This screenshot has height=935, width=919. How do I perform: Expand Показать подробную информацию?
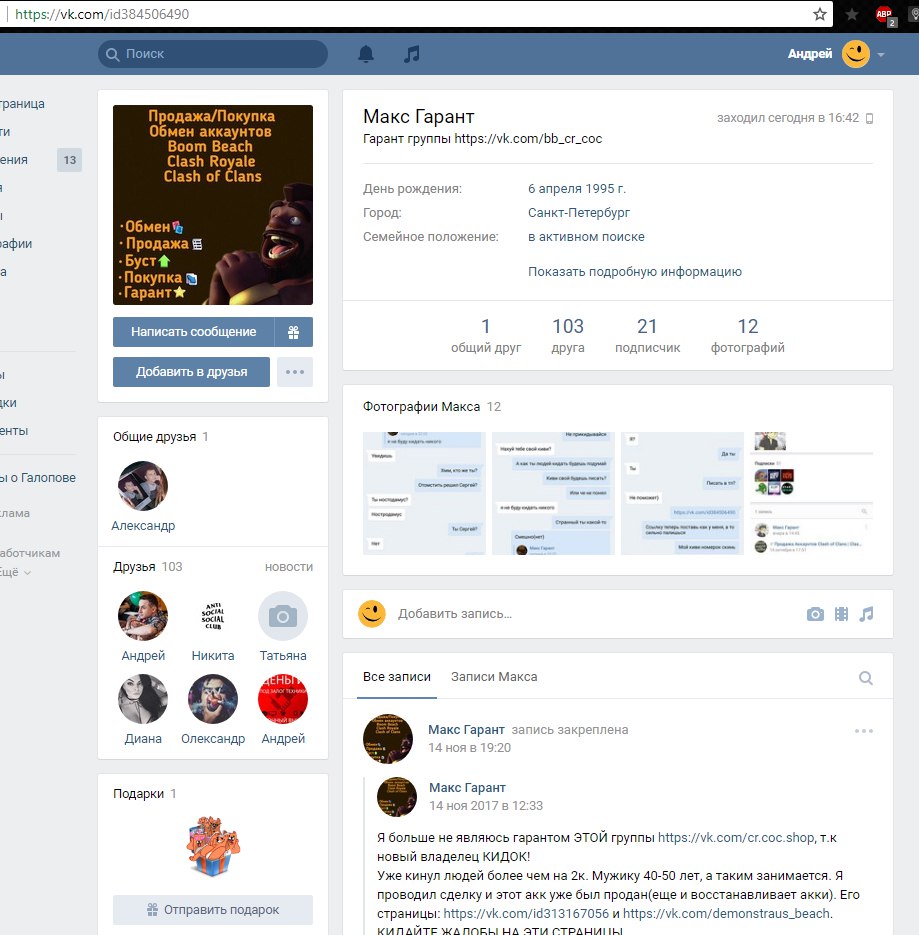tap(634, 272)
